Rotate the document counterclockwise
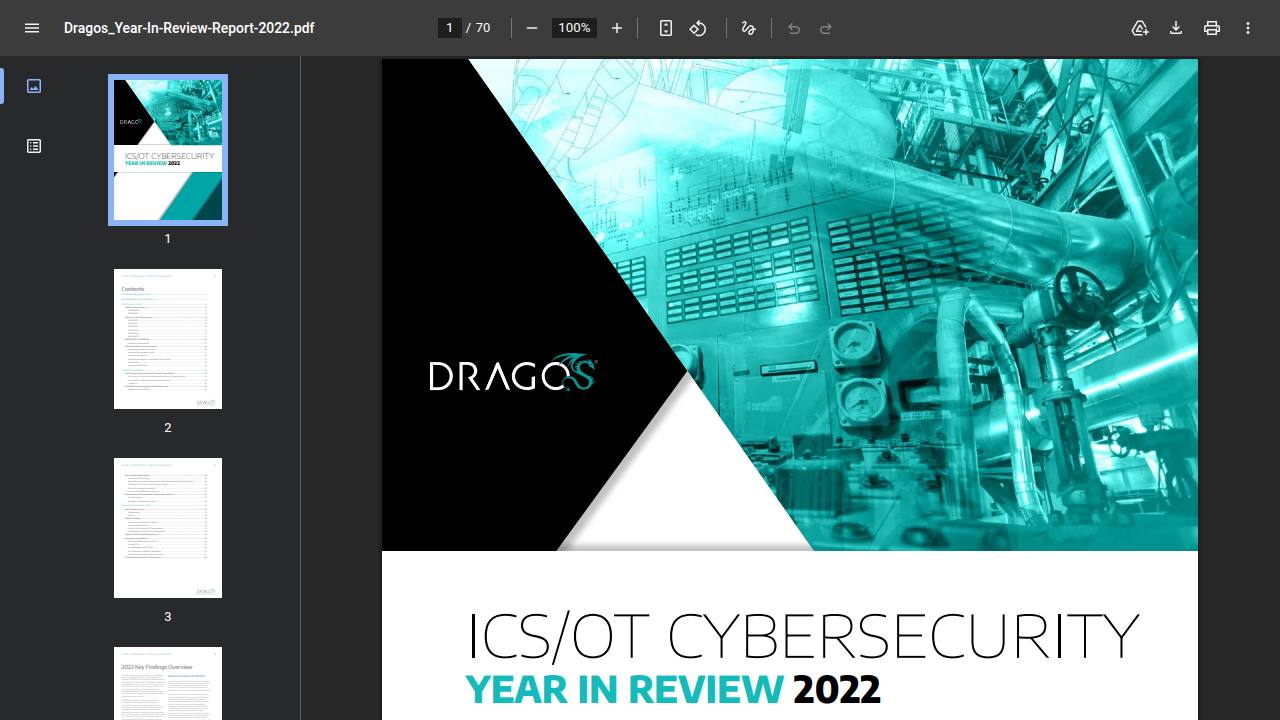Image resolution: width=1280 pixels, height=720 pixels. 698,28
